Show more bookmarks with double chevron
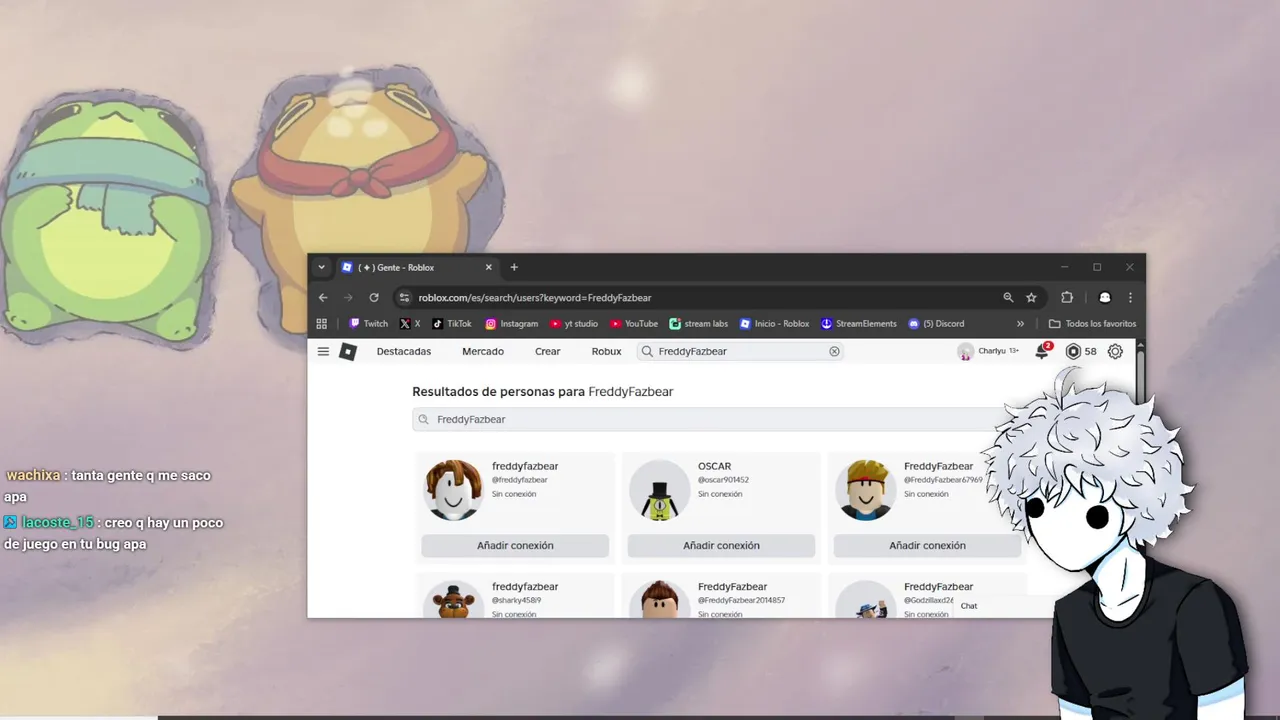Viewport: 1280px width, 720px height. pos(1020,323)
